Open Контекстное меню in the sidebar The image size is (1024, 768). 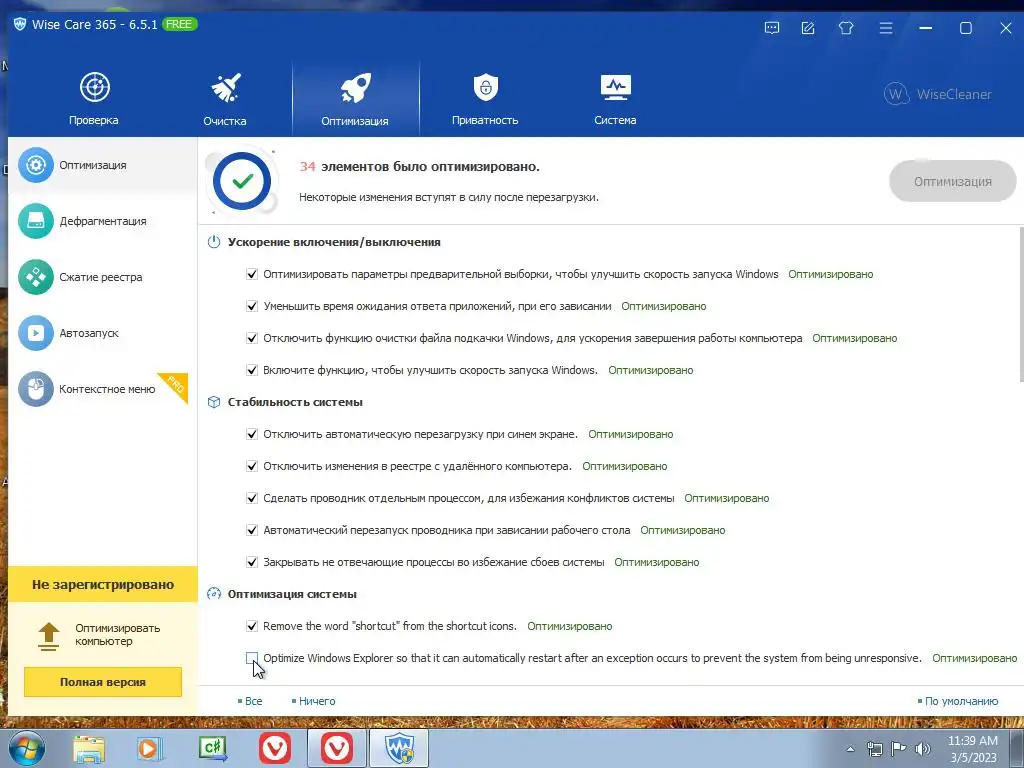pos(103,389)
